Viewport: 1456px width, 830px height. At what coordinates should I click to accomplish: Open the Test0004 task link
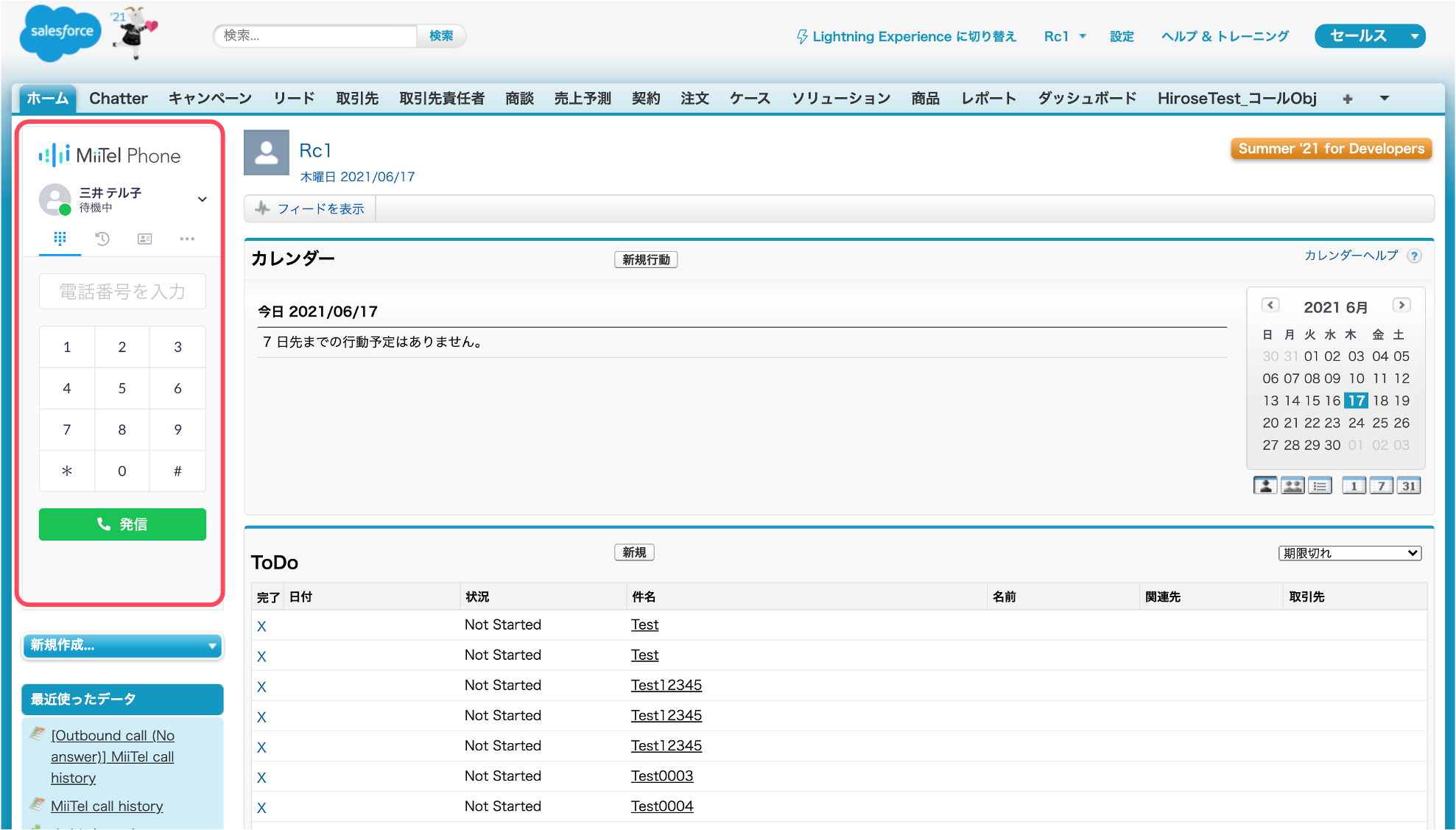point(661,806)
